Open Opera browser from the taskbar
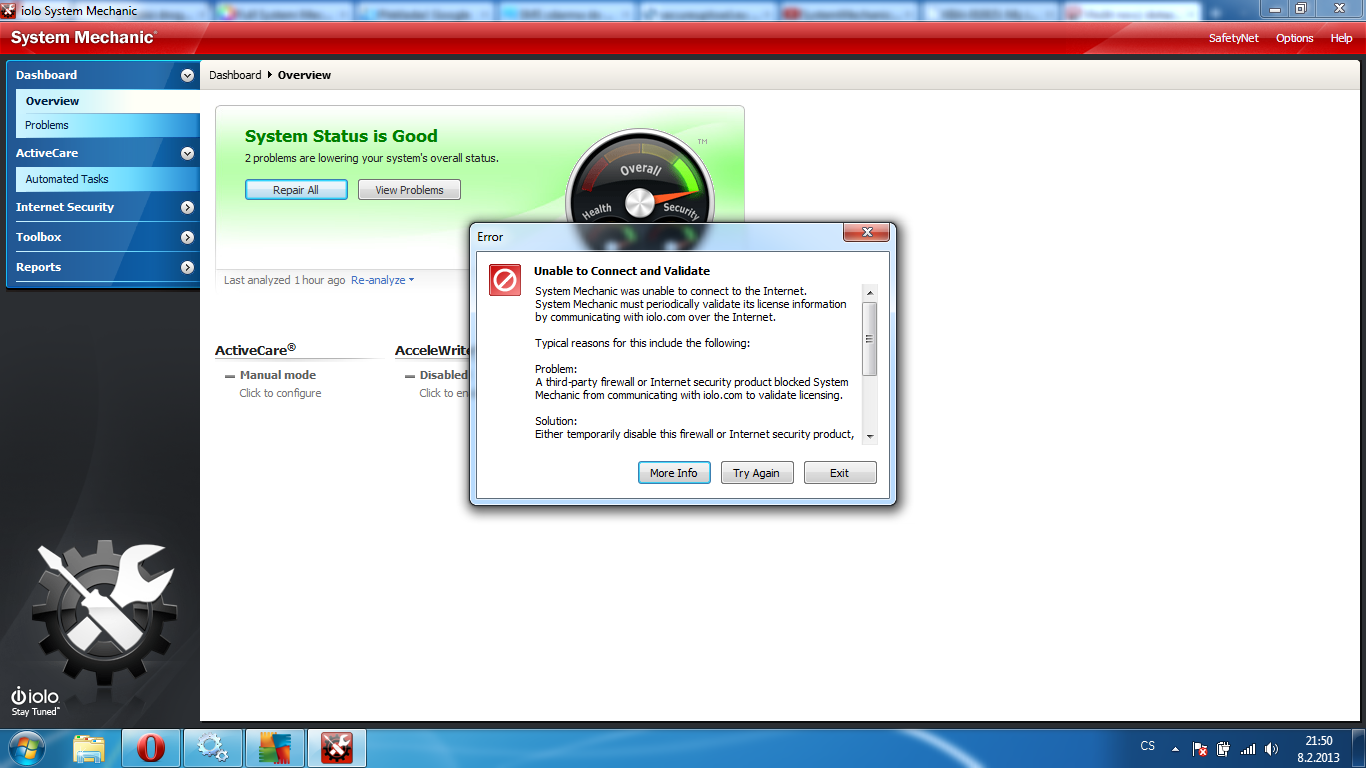The height and width of the screenshot is (768, 1366). click(x=151, y=748)
